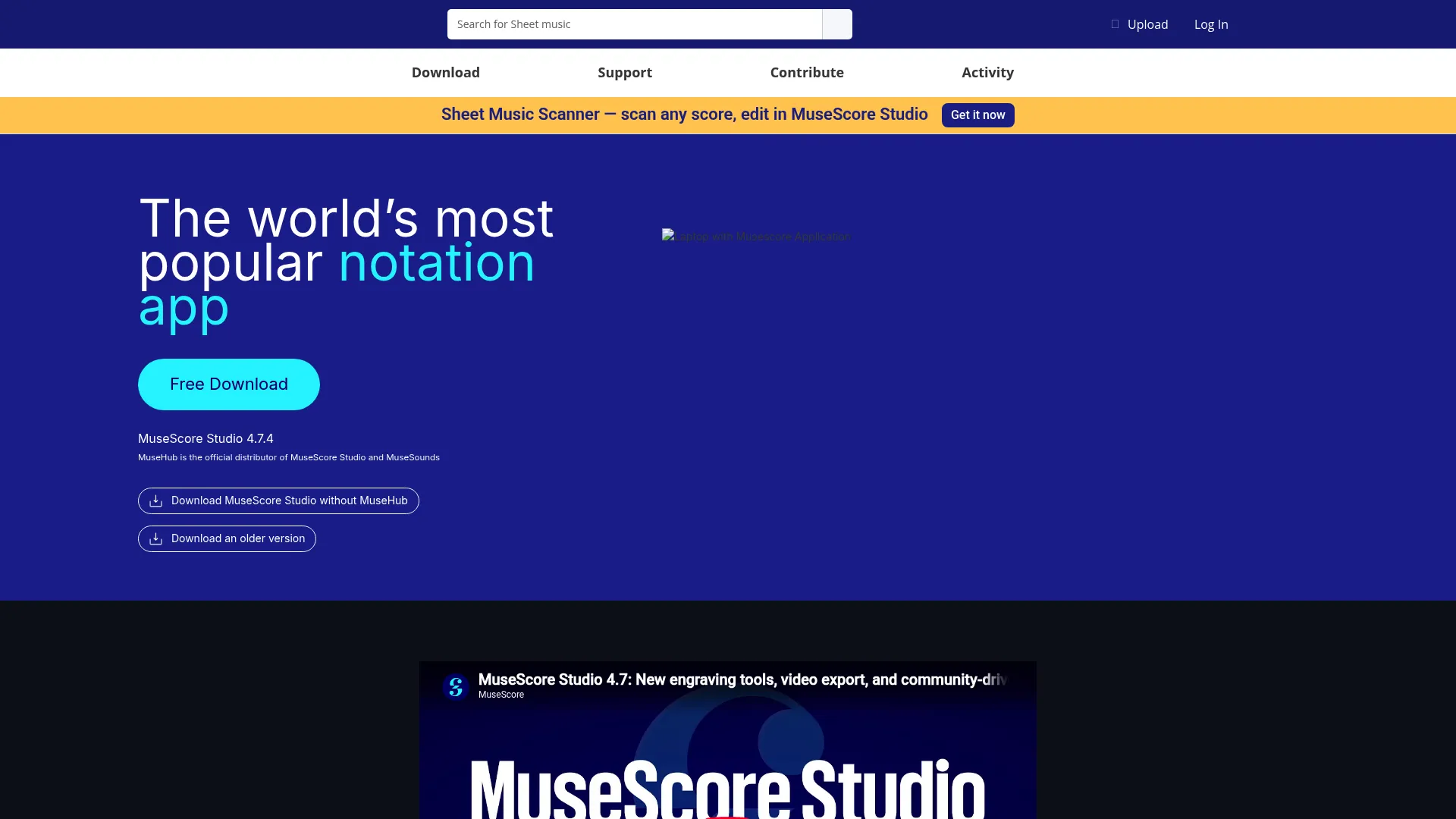This screenshot has width=1456, height=819.
Task: Click the MuseScore channel logo on the video
Action: 456,686
